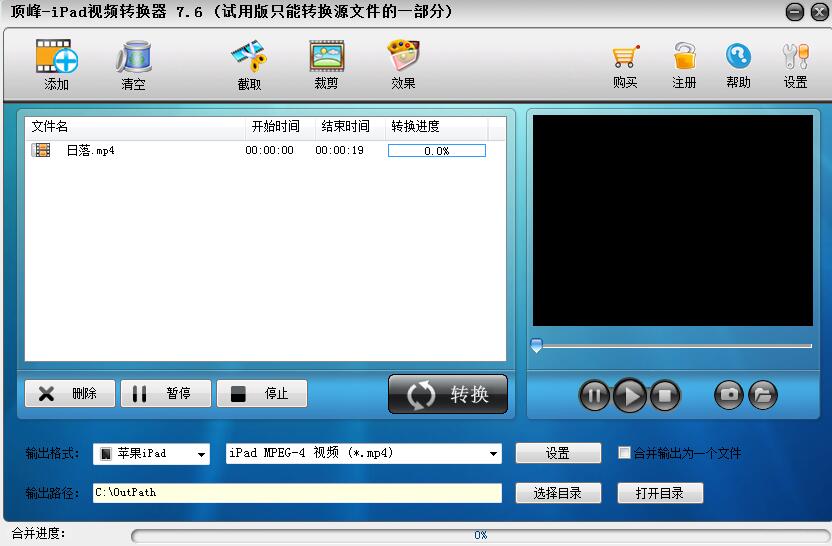Click the 结束时间 column header
Viewport: 832px width, 546px height.
[x=350, y=126]
